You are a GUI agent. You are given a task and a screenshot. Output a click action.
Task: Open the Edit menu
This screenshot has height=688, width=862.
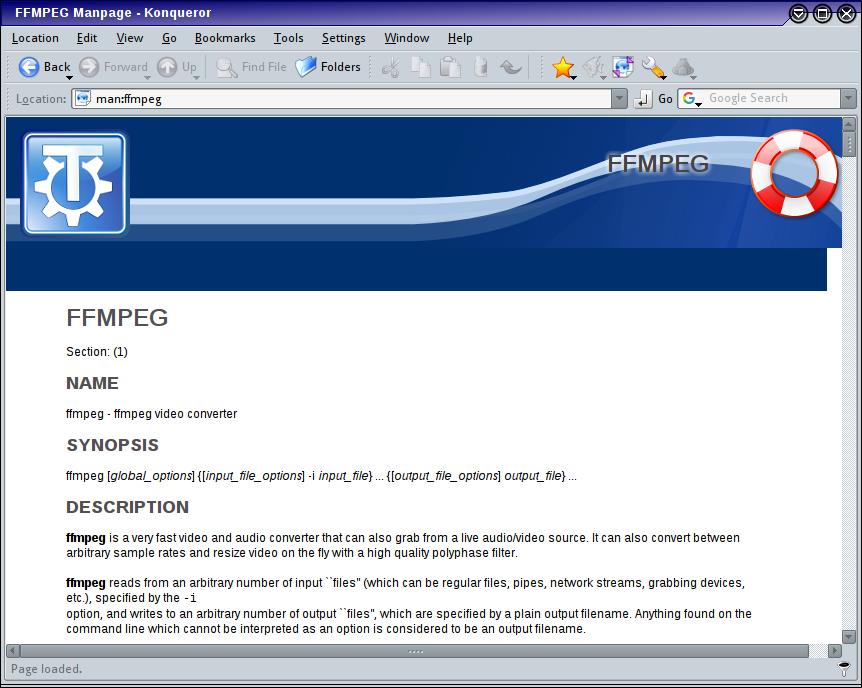[x=87, y=38]
